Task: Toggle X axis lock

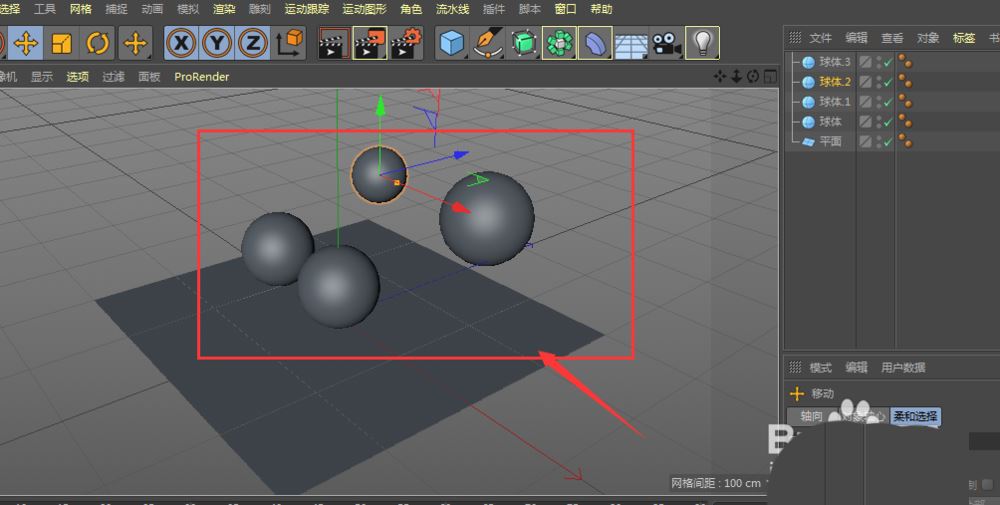Action: point(180,43)
